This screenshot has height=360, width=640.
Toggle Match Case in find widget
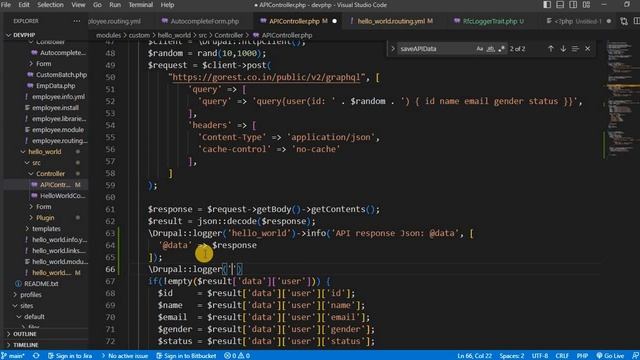(x=480, y=49)
